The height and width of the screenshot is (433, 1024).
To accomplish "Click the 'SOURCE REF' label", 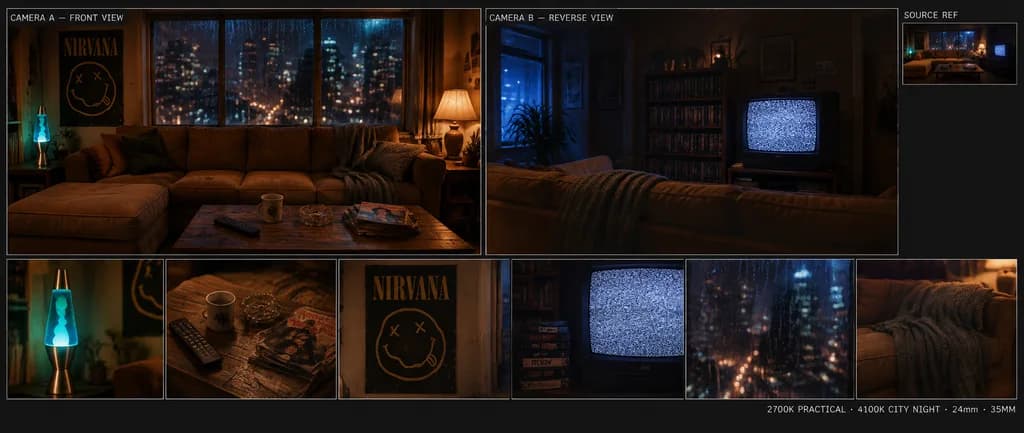I will tap(931, 14).
